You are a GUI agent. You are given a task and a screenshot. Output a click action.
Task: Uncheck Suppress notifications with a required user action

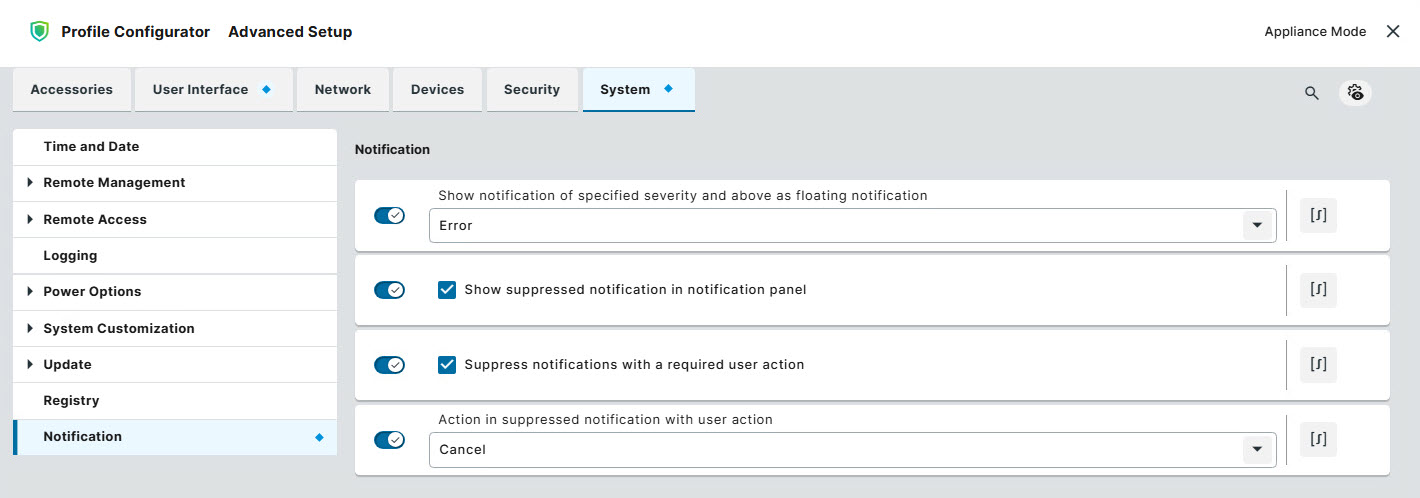pos(447,365)
